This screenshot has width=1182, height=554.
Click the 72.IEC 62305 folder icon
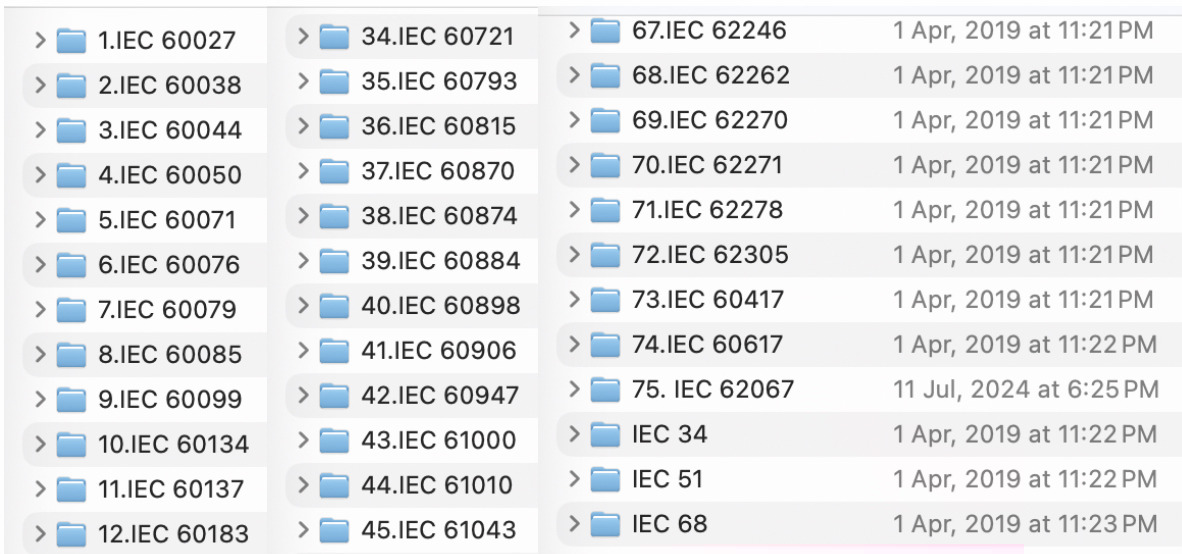(605, 255)
